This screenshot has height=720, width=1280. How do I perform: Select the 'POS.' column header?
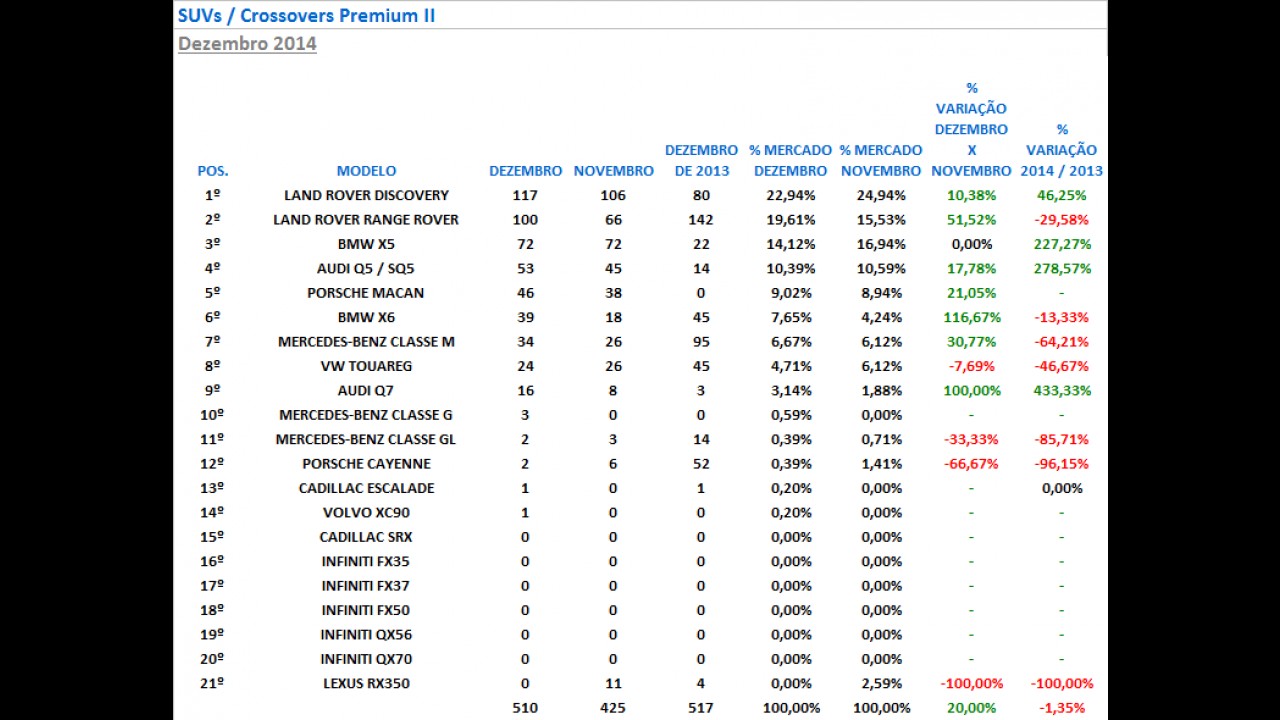[213, 171]
